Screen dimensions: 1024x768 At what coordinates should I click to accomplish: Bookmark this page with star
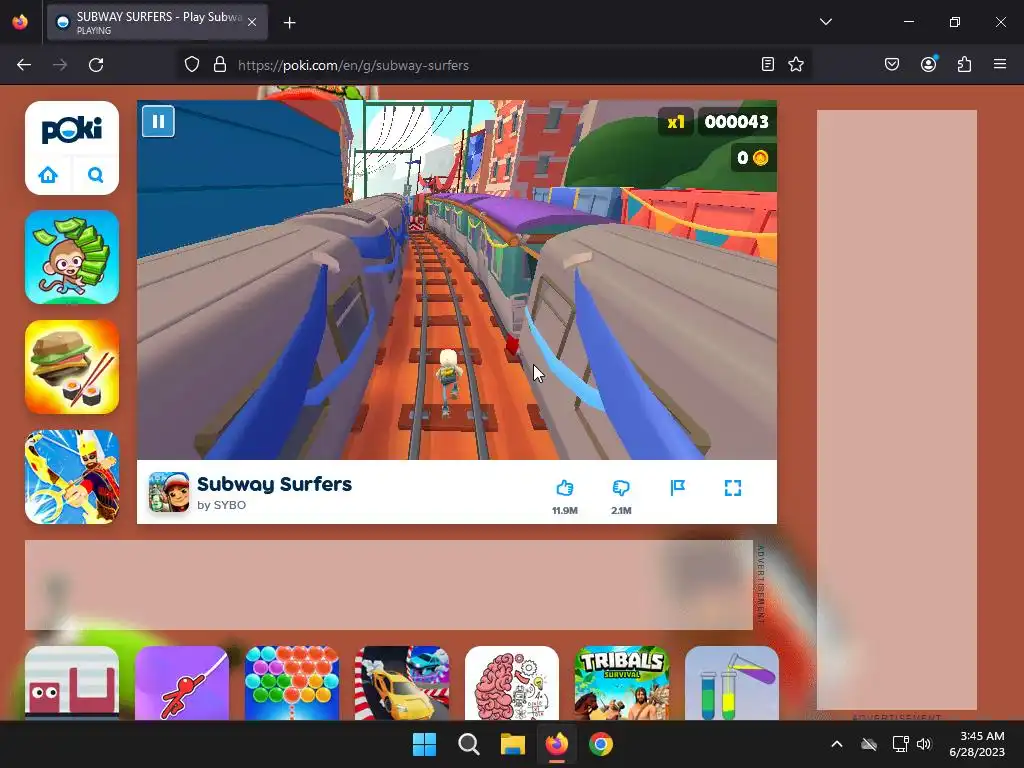[795, 64]
